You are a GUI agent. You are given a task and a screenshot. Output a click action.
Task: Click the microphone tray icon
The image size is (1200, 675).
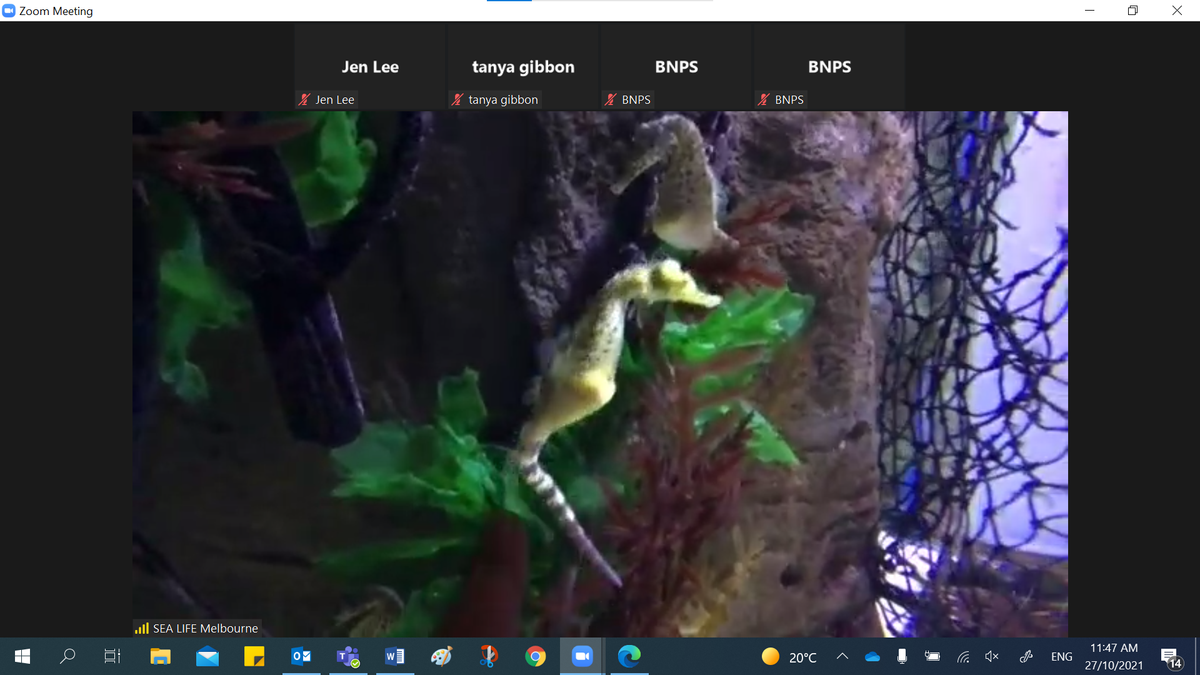pyautogui.click(x=902, y=657)
